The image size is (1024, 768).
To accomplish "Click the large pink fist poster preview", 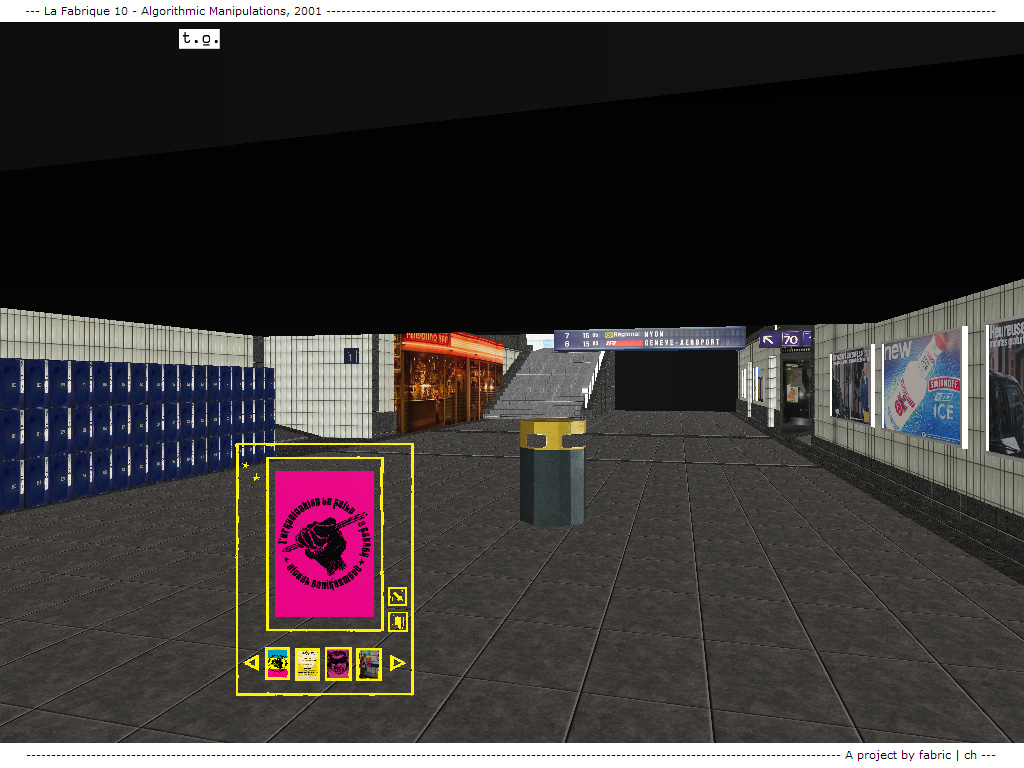I will point(325,544).
